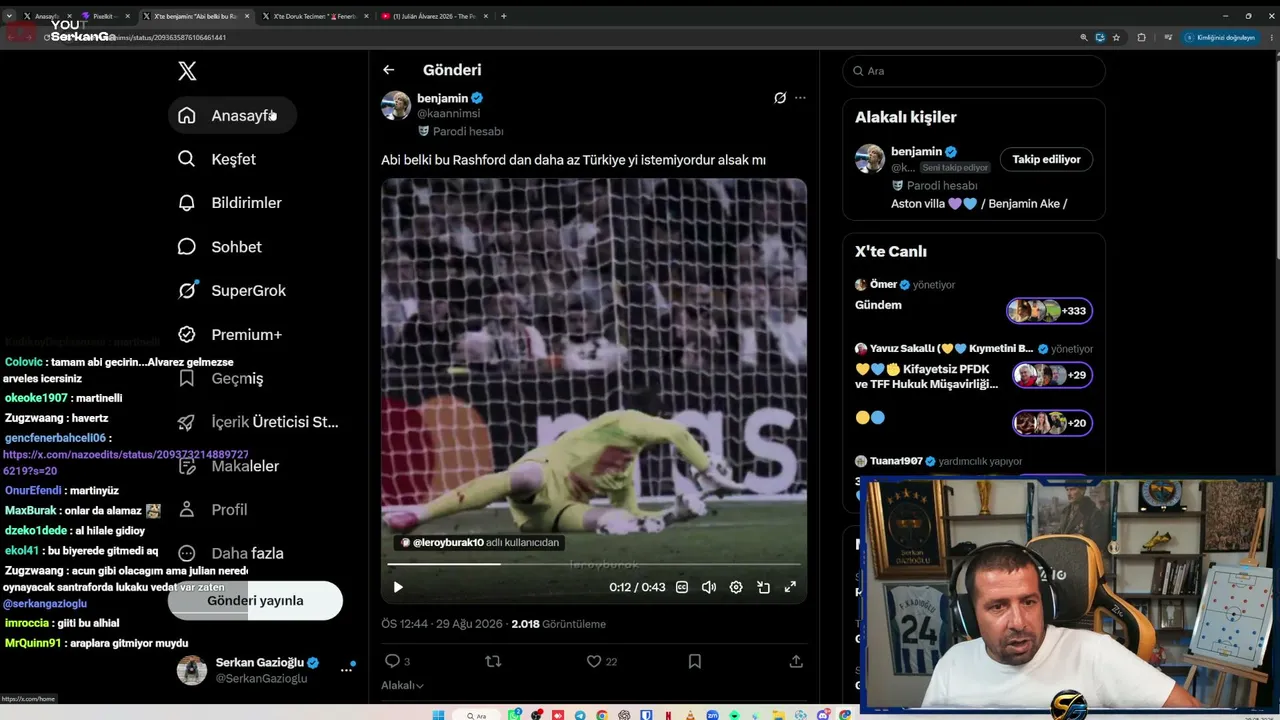
Task: Expand video to fullscreen
Action: point(790,587)
